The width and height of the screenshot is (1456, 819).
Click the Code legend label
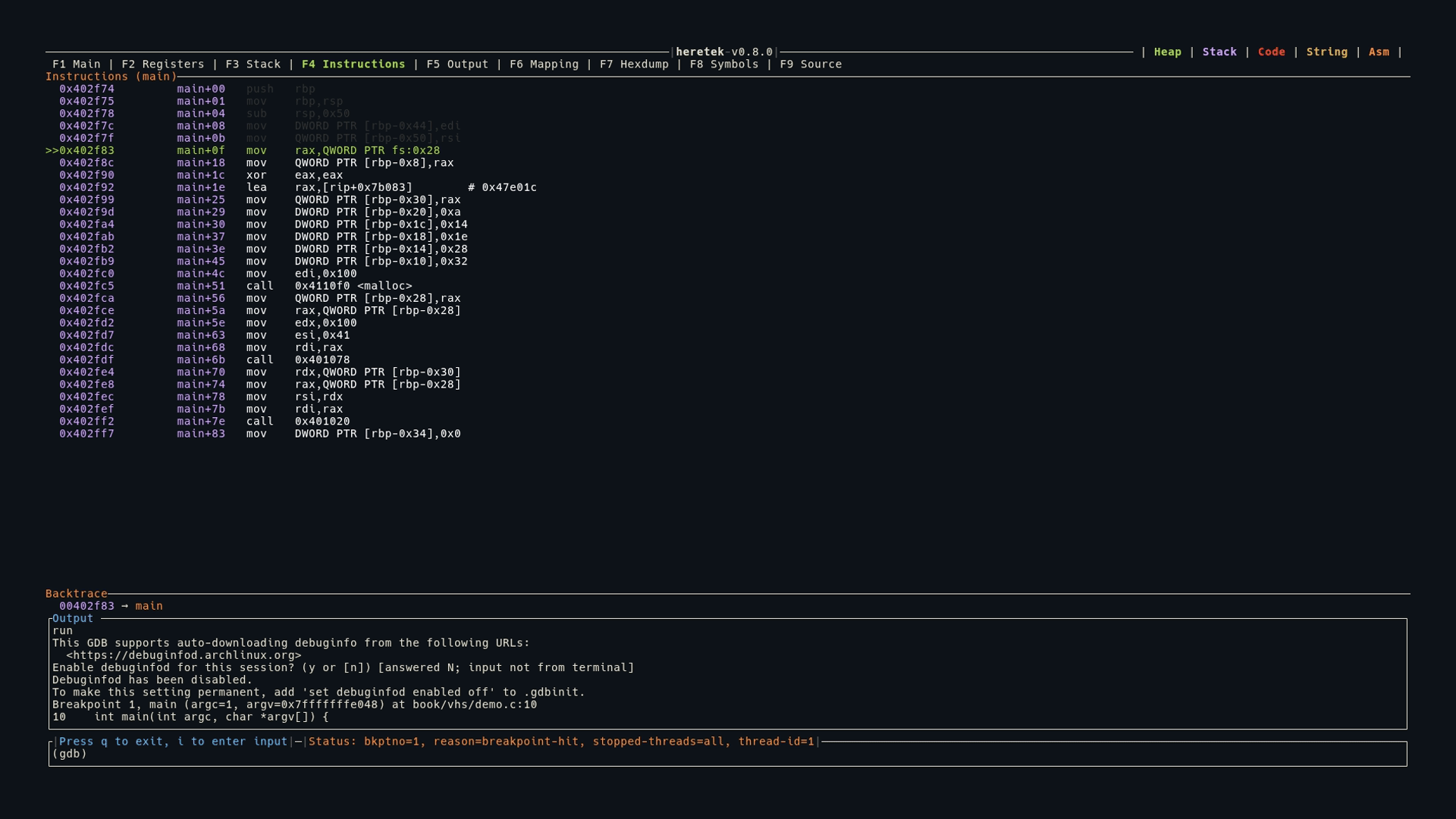pos(1272,52)
